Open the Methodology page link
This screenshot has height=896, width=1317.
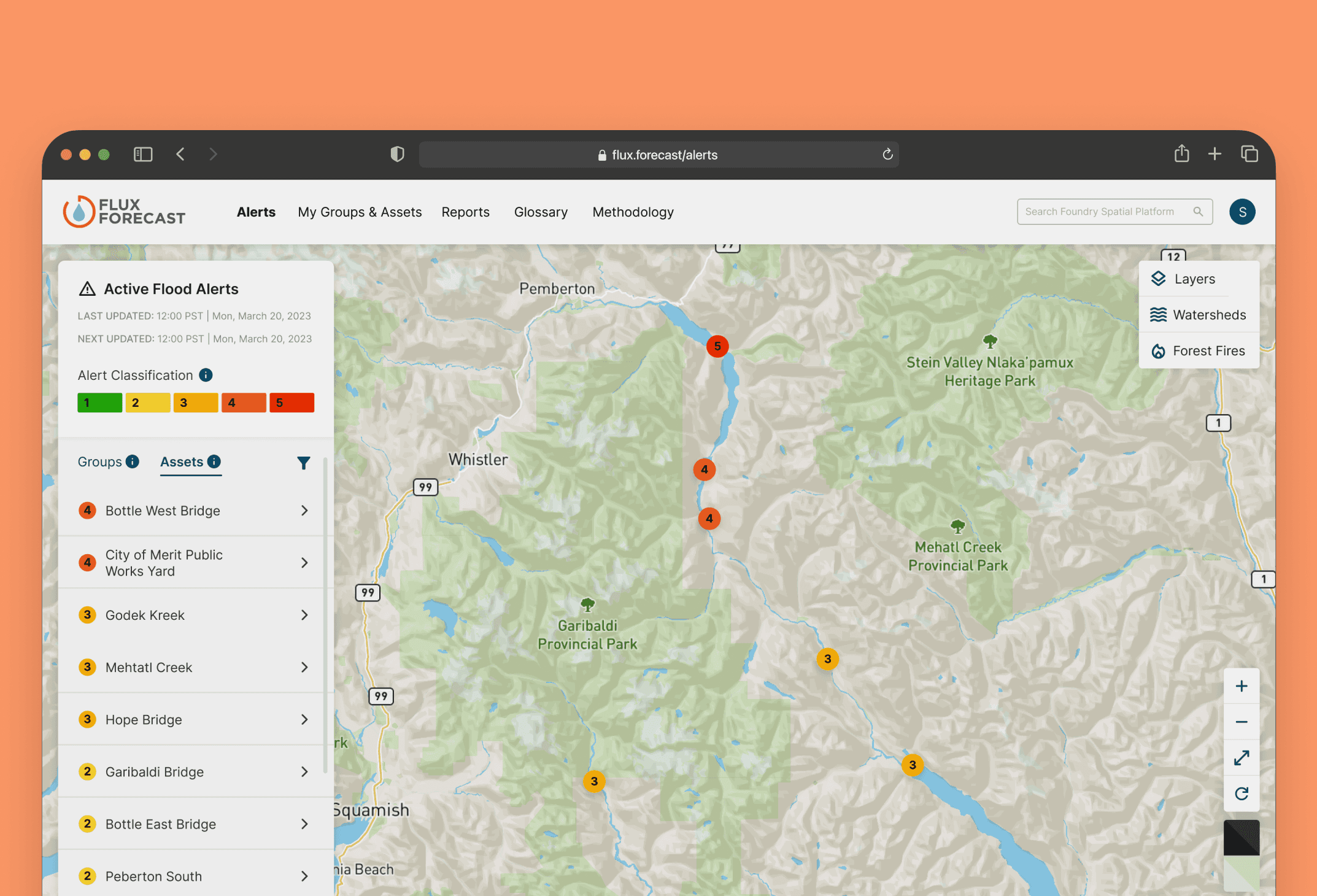pyautogui.click(x=633, y=212)
